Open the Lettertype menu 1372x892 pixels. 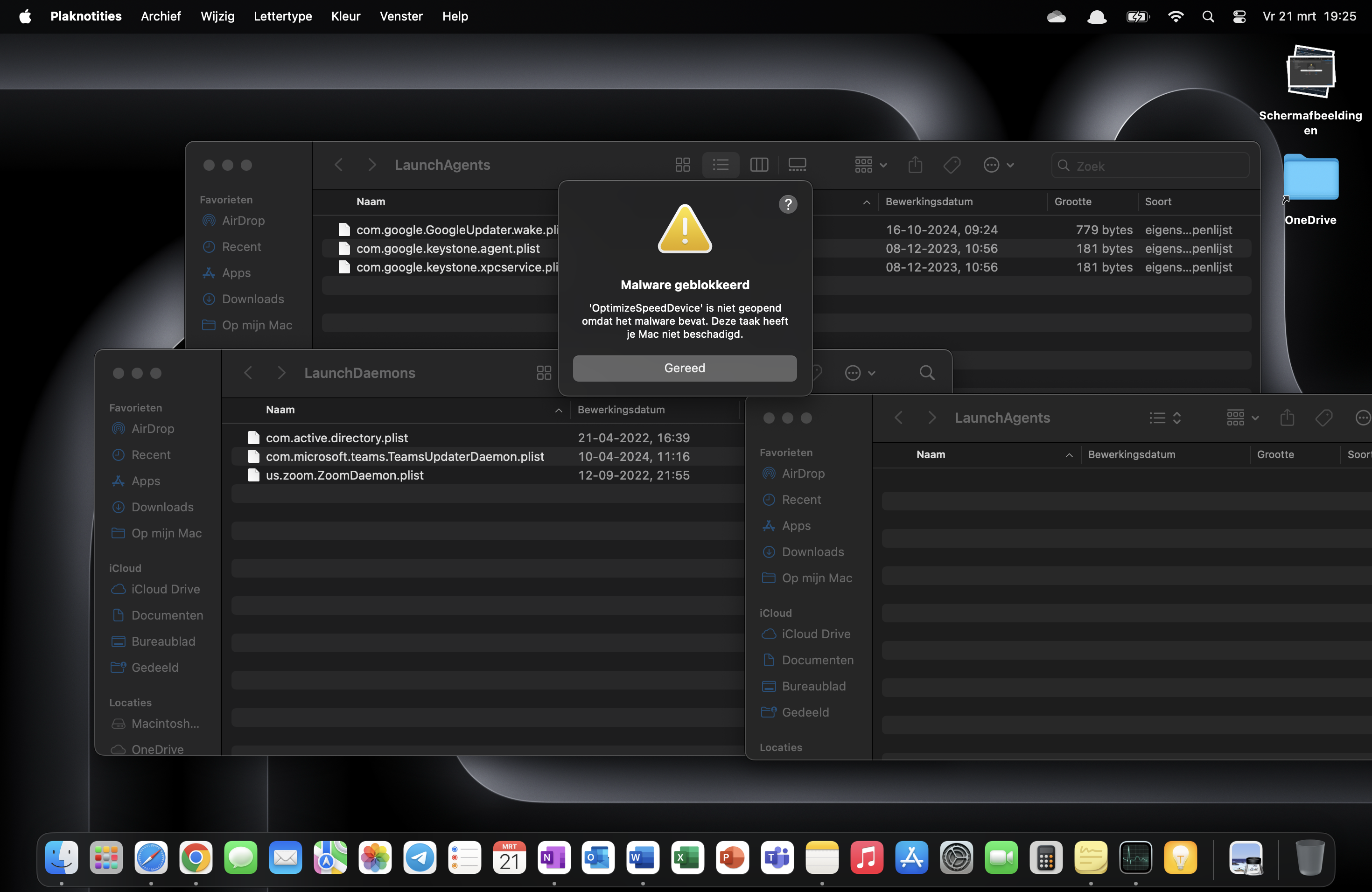(282, 16)
